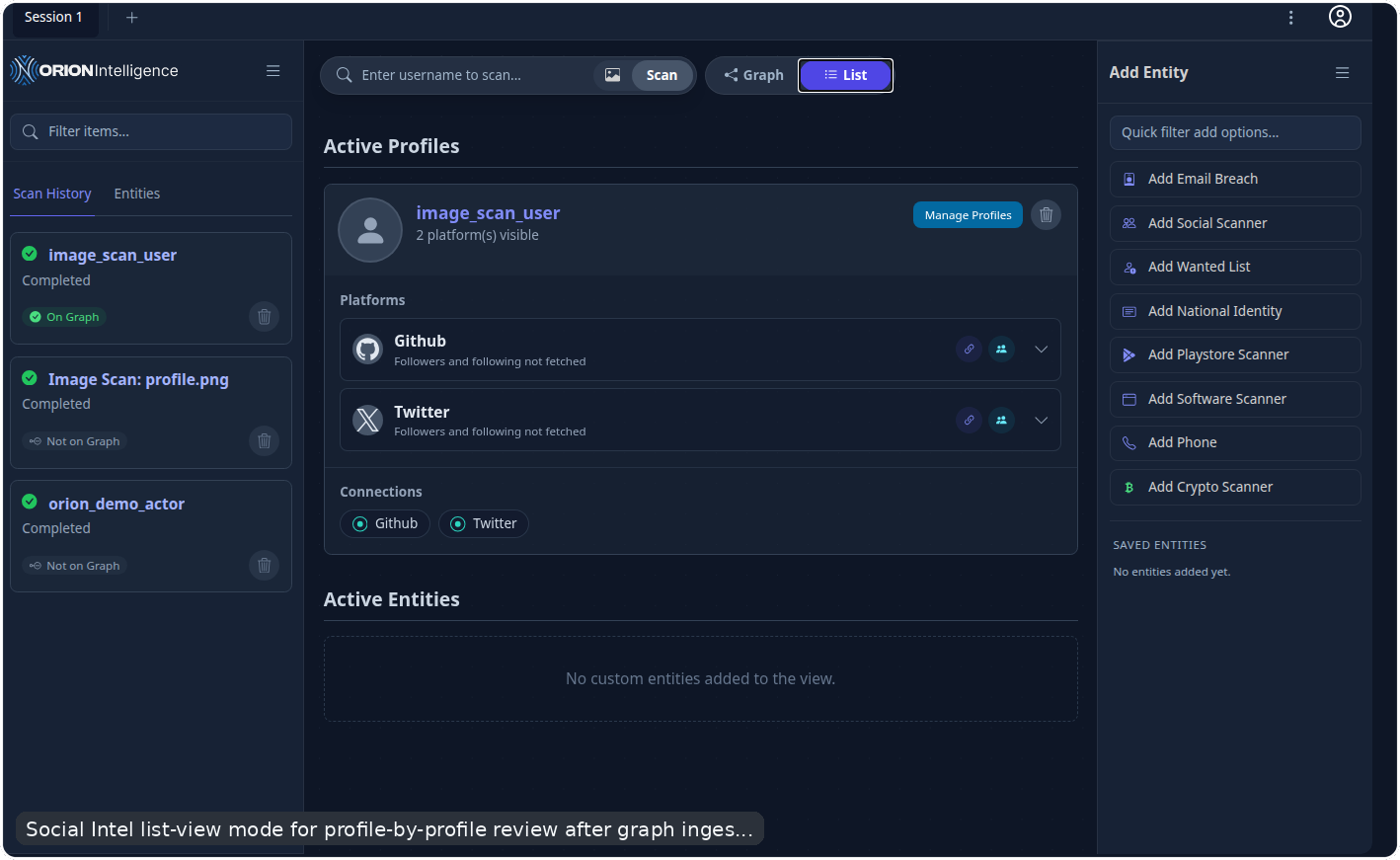Screen dimensions: 1400x860
Task: Toggle the left sidebar hamburger menu
Action: pyautogui.click(x=273, y=71)
